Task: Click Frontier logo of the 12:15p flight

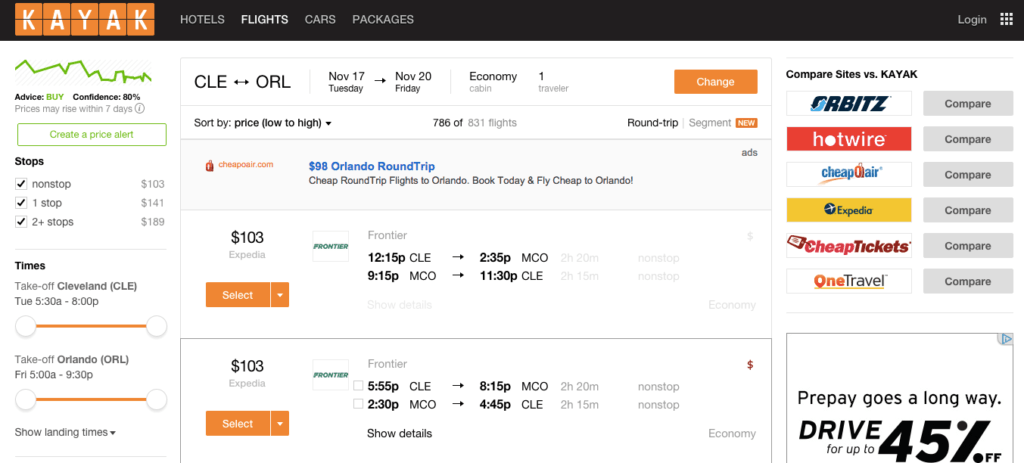Action: click(330, 246)
